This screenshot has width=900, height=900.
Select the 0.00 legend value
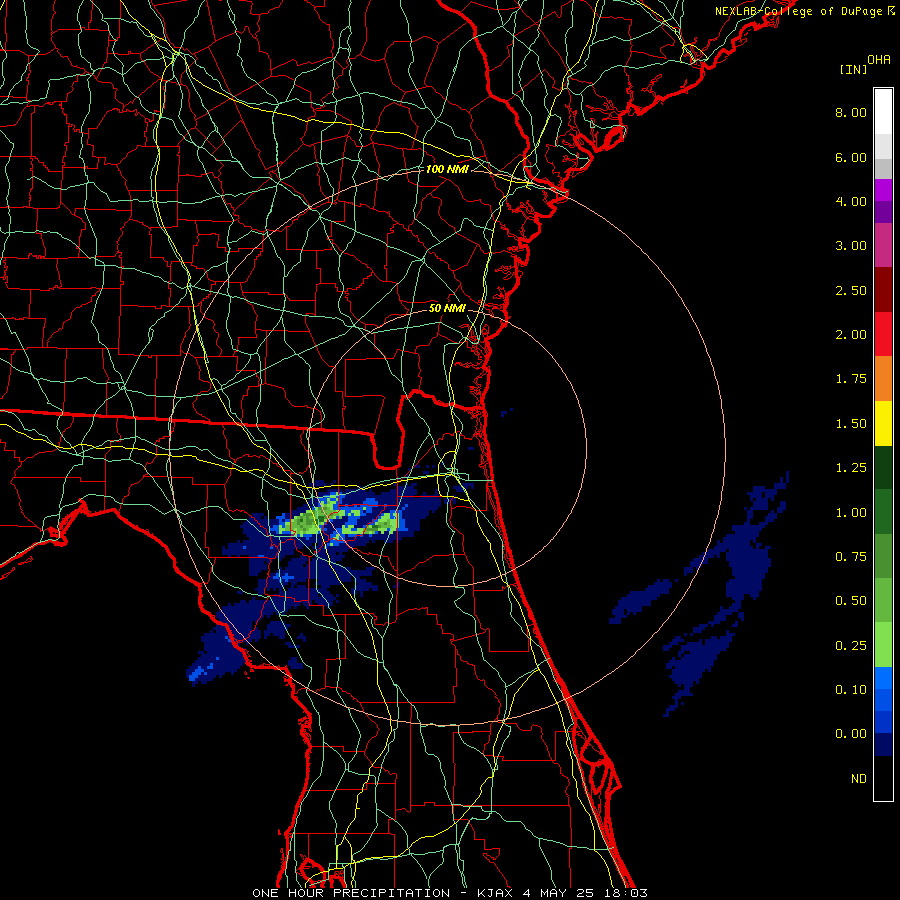(x=851, y=734)
